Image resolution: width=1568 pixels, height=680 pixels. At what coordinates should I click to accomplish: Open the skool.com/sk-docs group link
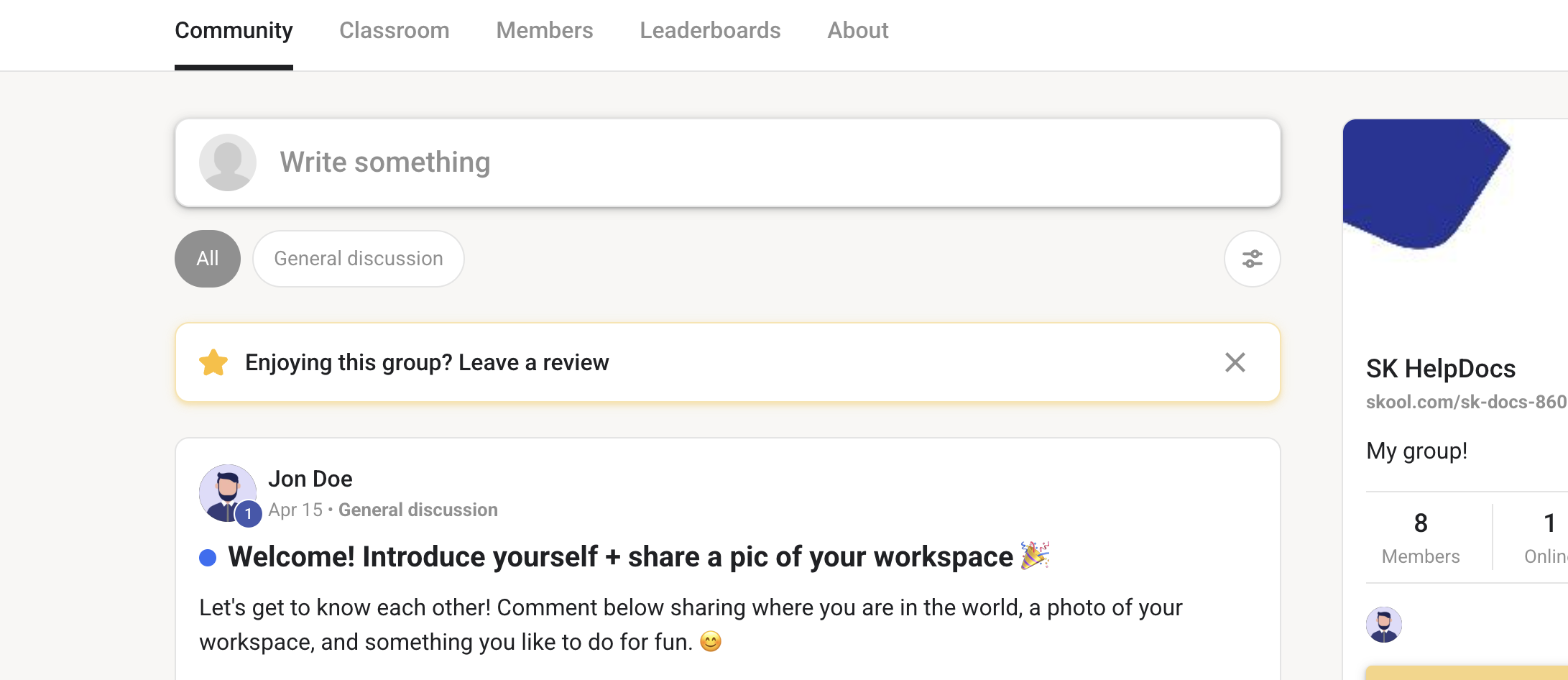click(x=1466, y=402)
